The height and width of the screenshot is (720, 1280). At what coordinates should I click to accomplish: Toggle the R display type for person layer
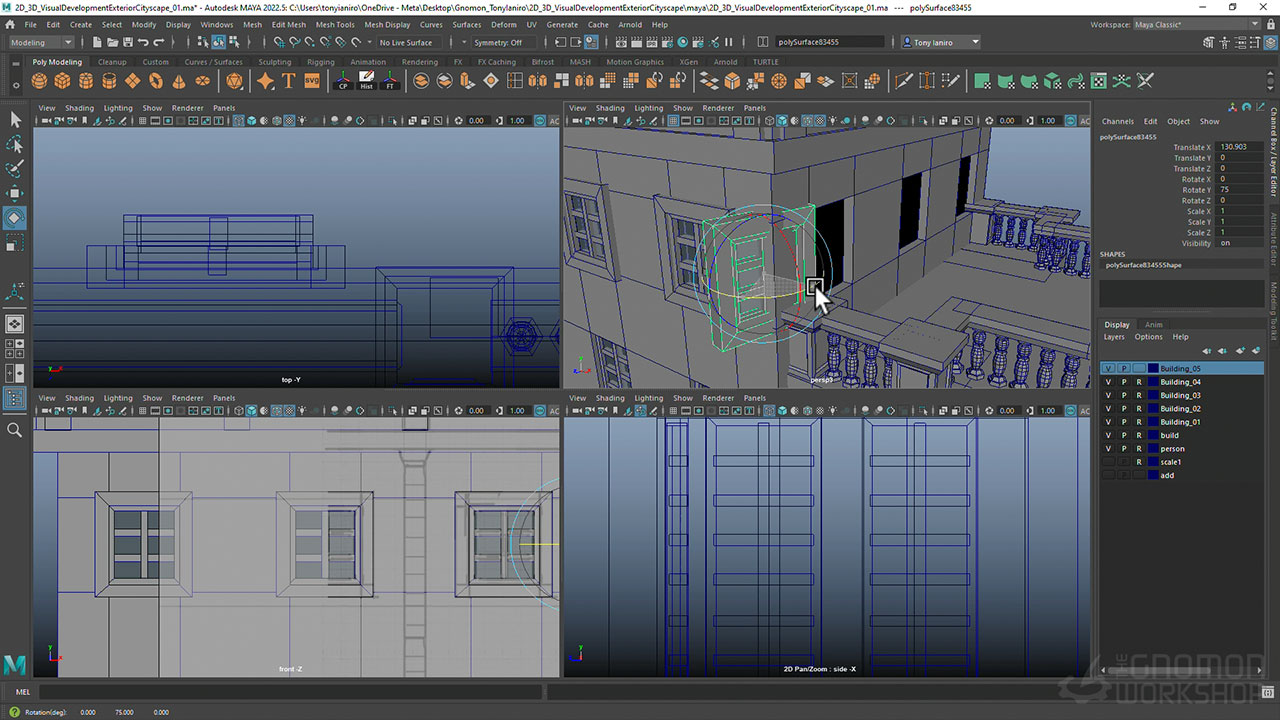1138,449
